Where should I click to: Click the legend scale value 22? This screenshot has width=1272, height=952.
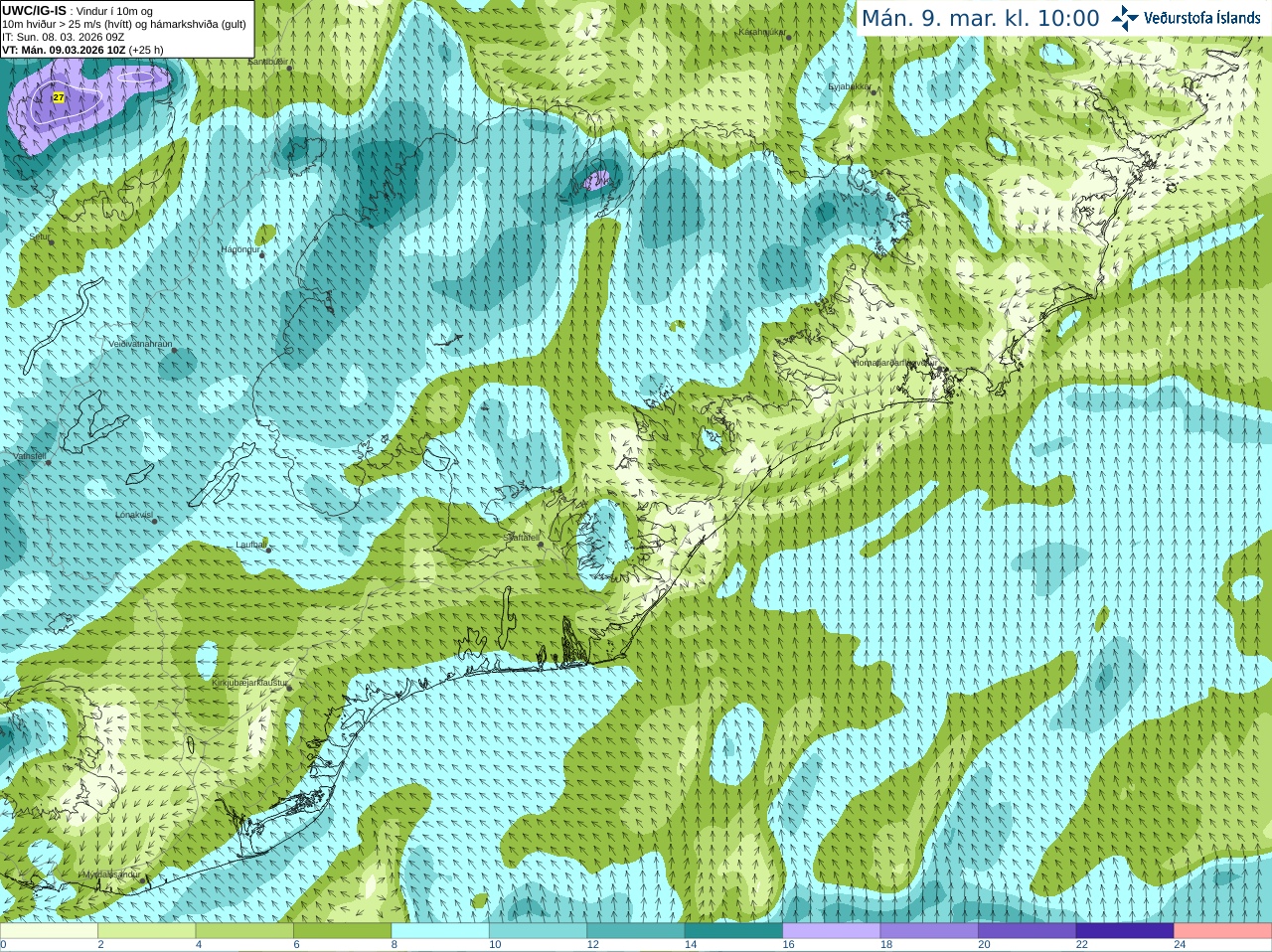[x=1082, y=945]
